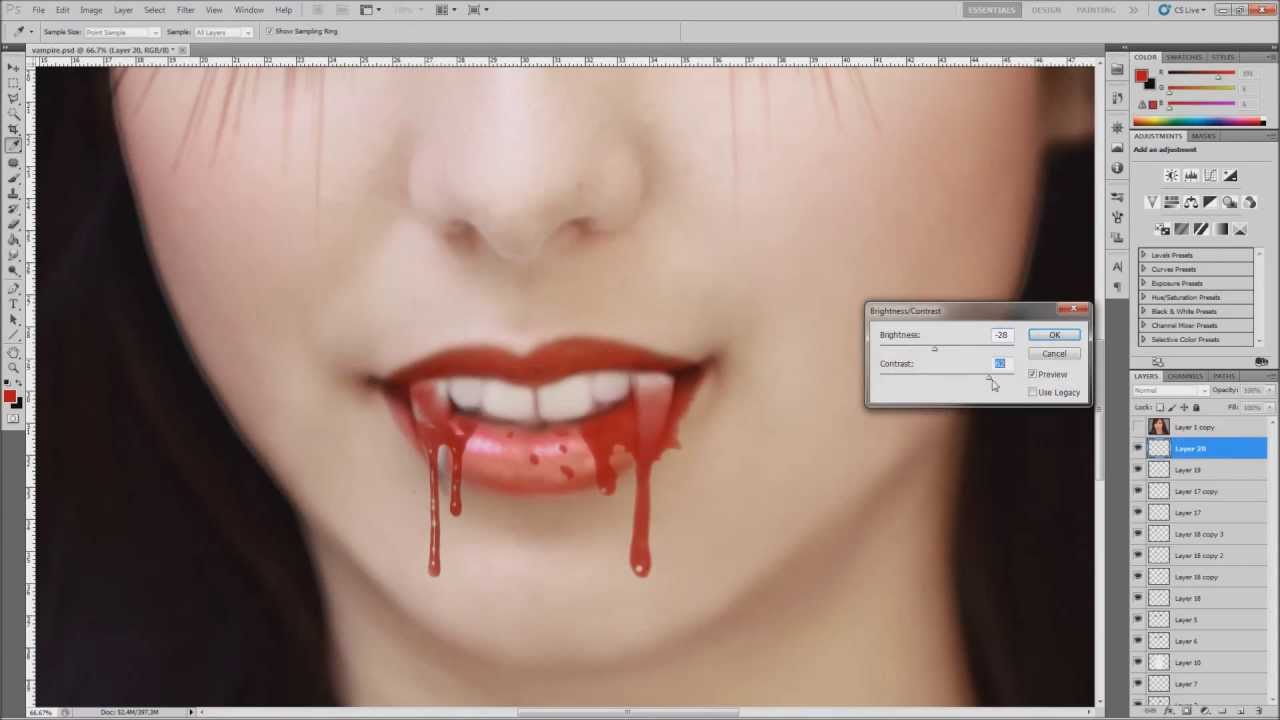Expand the Channel Mixer Presets list
The image size is (1280, 720).
tap(1143, 325)
